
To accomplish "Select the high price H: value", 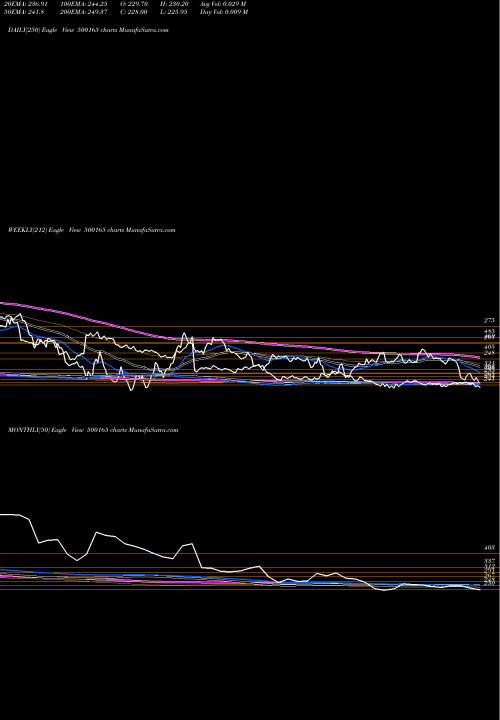I will [174, 4].
